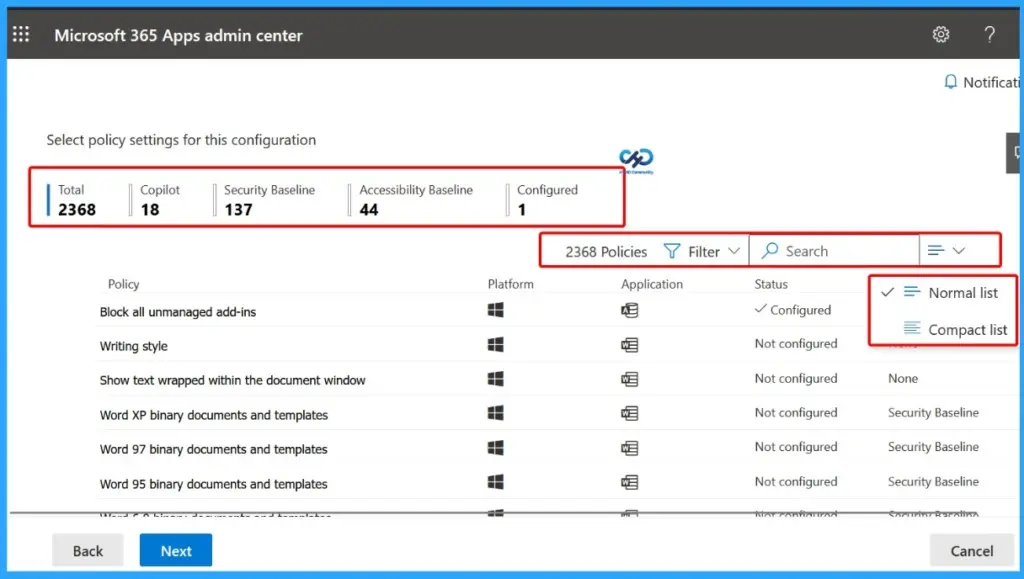Sort by Platform column header
The image size is (1024, 579).
[511, 284]
